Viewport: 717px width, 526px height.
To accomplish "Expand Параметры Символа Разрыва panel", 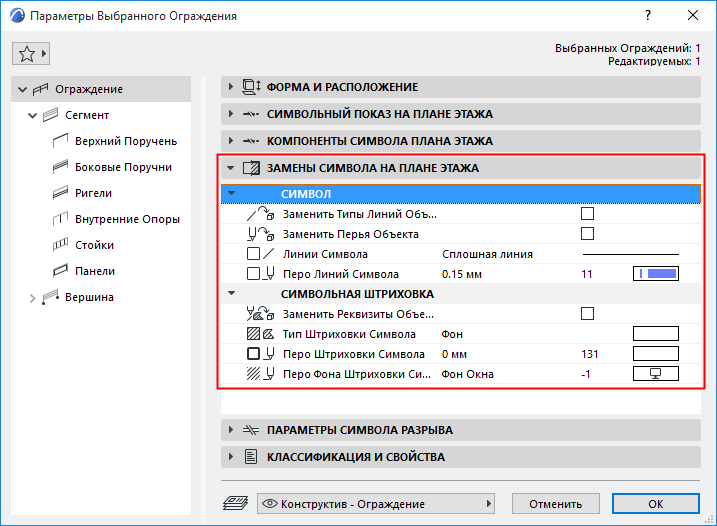I will 230,429.
